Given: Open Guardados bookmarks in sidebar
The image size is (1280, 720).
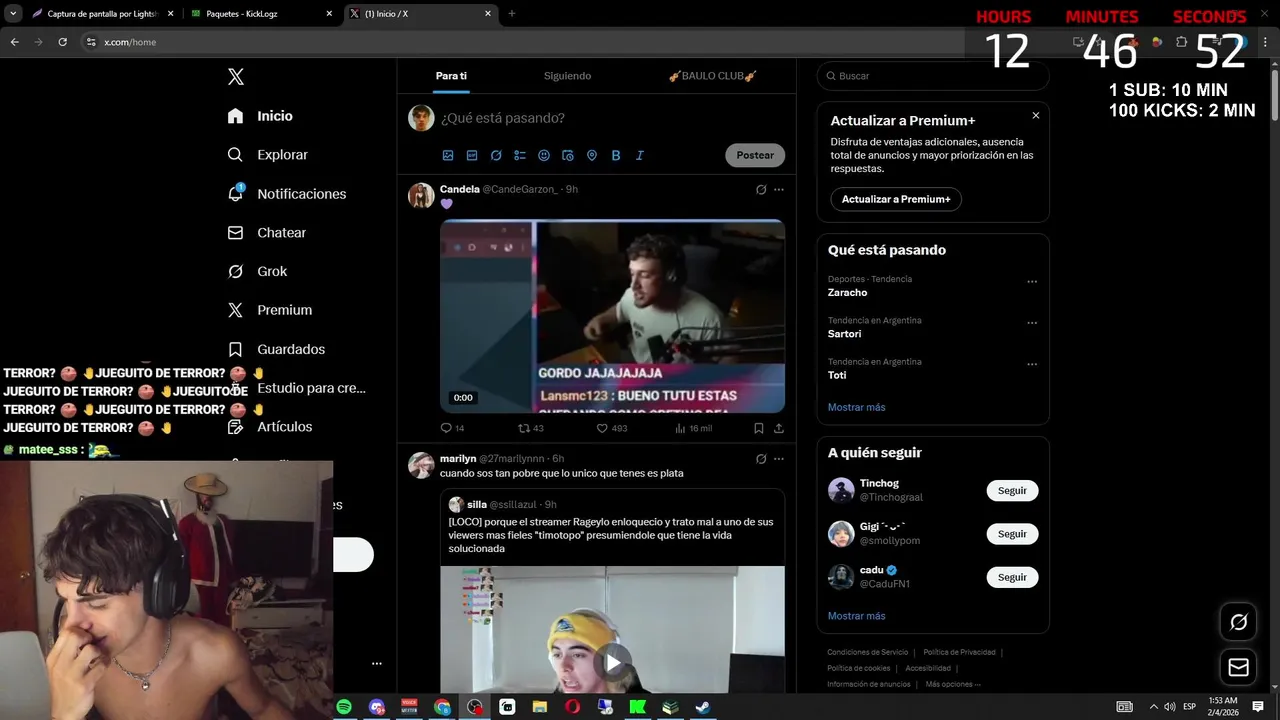Looking at the screenshot, I should click(276, 349).
